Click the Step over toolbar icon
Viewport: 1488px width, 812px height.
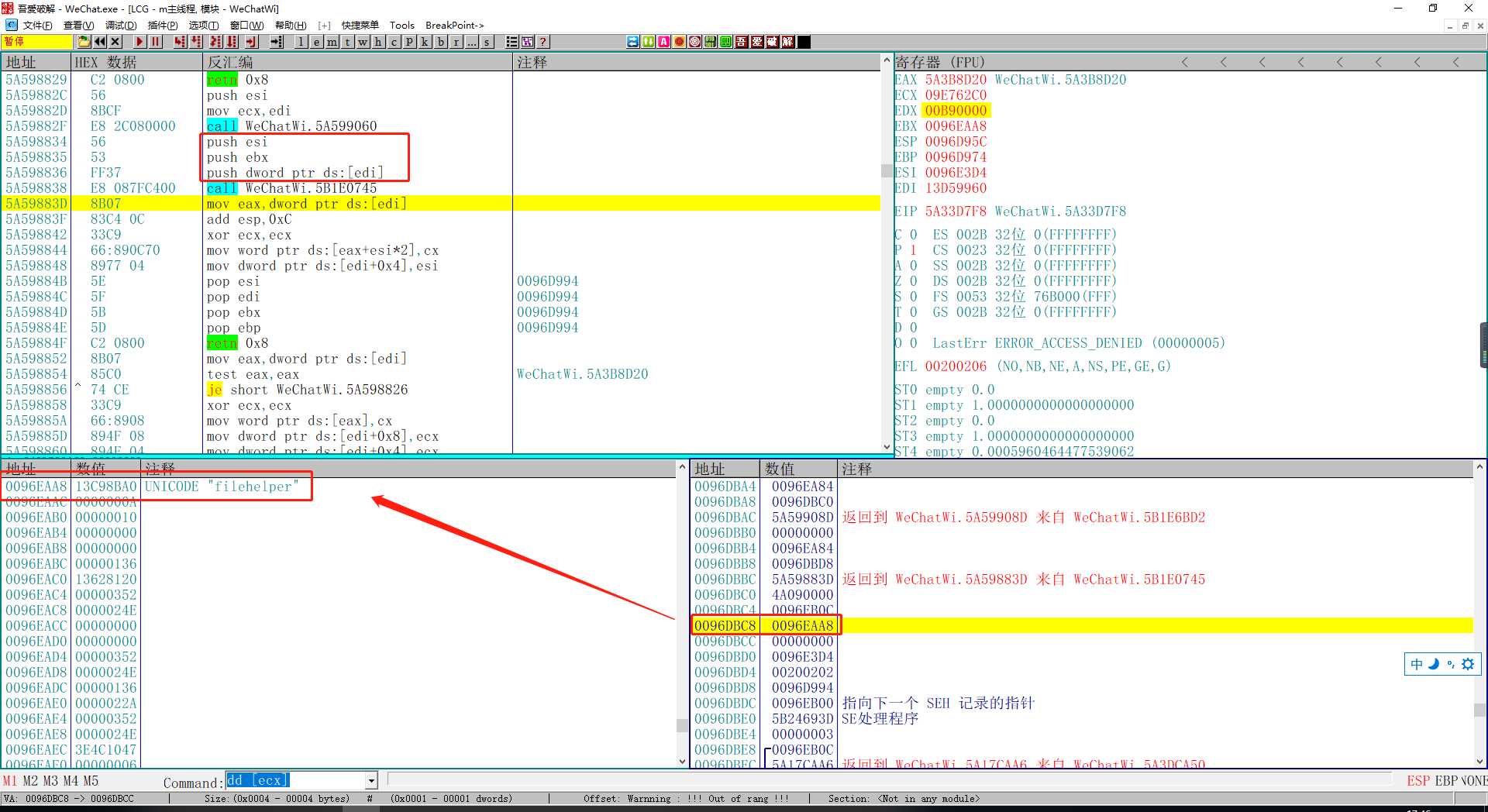(x=196, y=42)
